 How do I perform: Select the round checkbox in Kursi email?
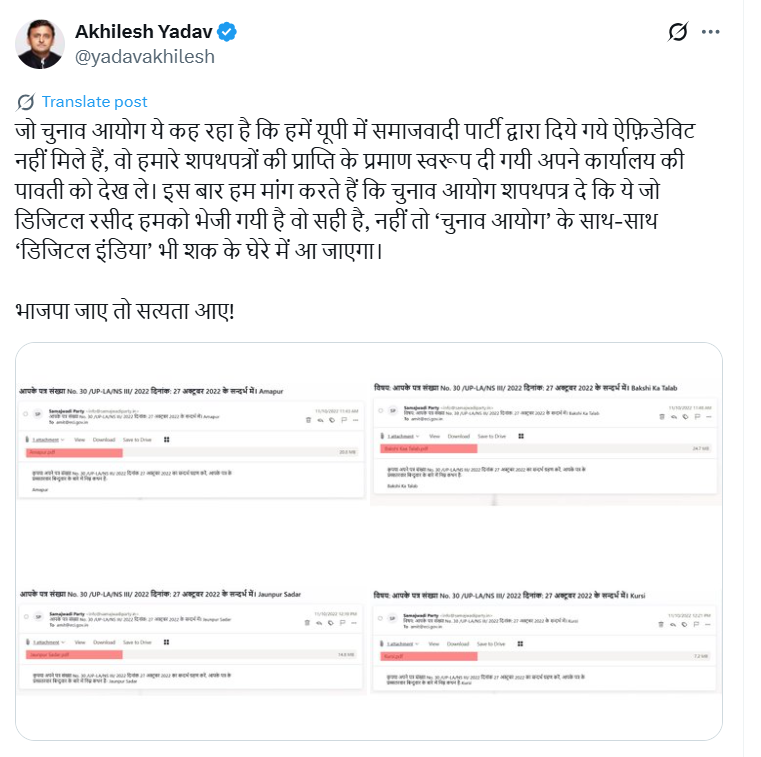380,618
